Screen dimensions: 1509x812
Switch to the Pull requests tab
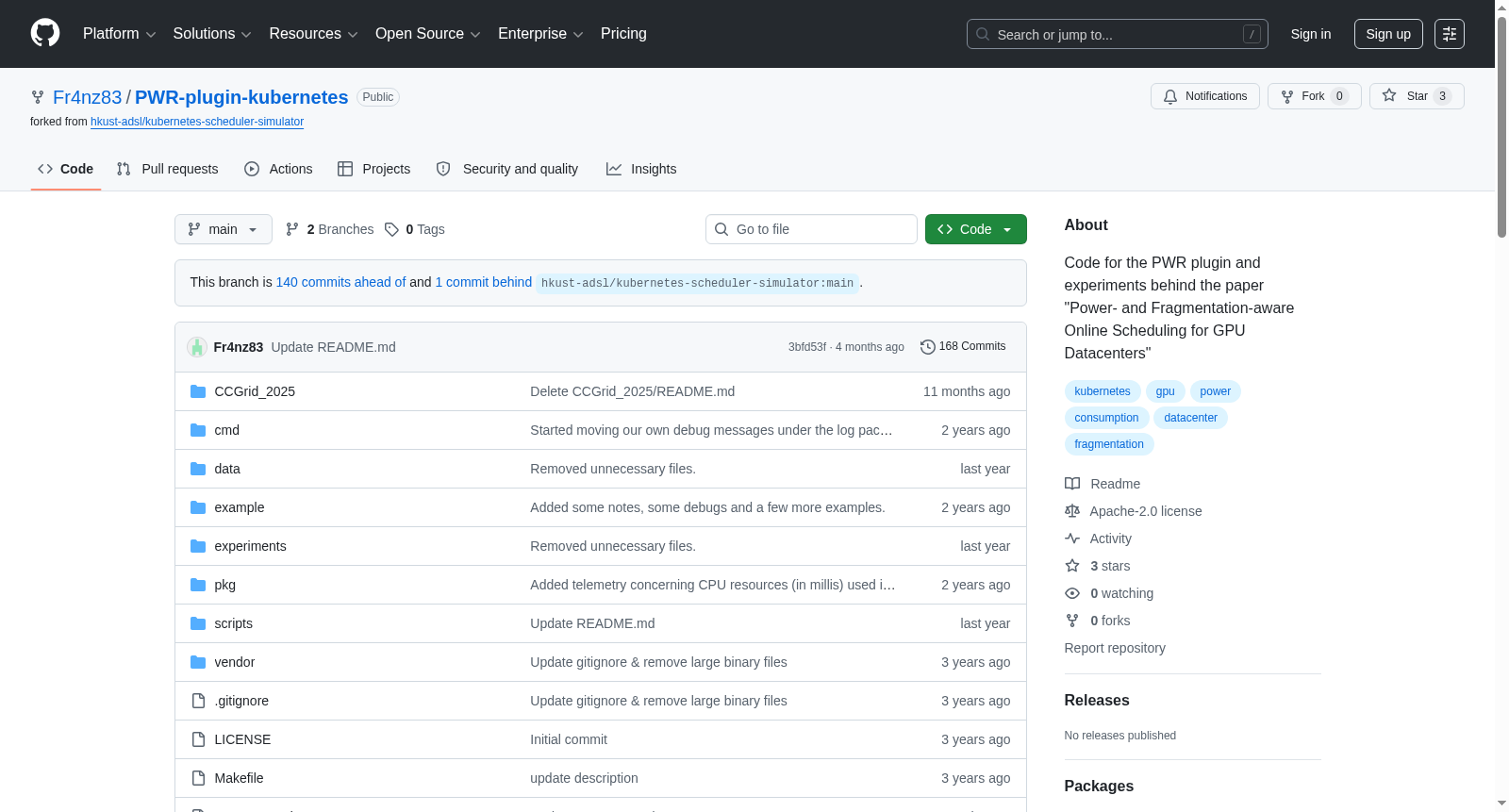[168, 169]
